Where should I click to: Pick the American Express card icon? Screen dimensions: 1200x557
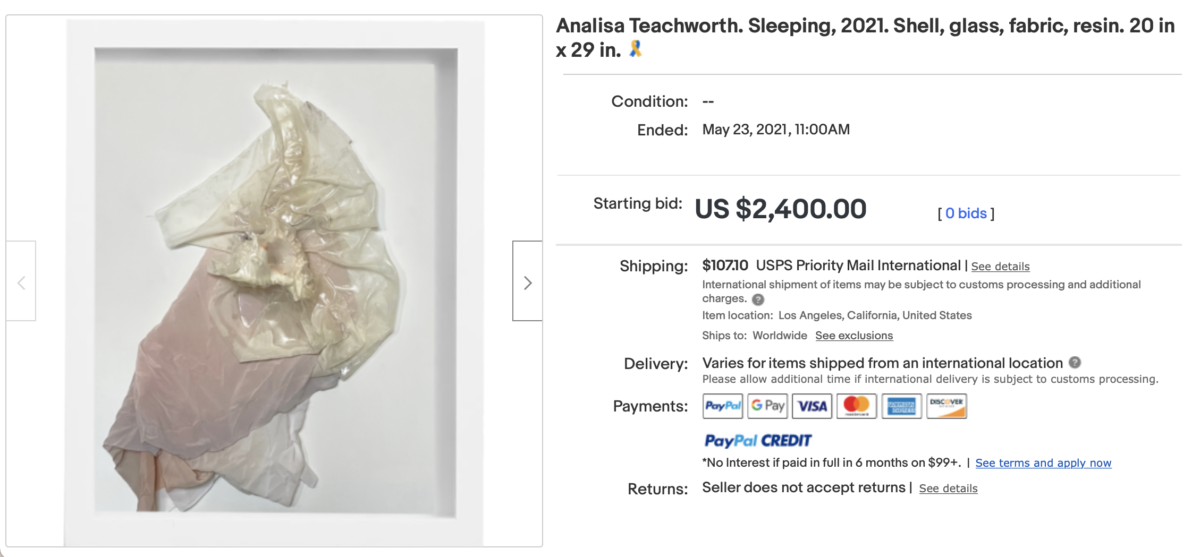[x=901, y=406]
